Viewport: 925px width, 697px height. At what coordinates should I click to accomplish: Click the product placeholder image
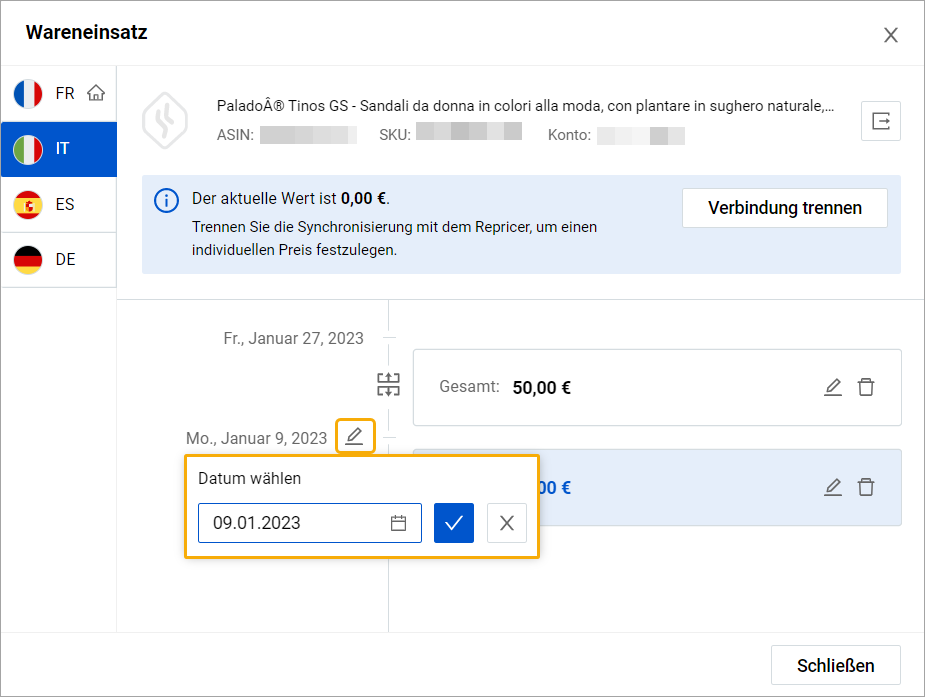165,120
